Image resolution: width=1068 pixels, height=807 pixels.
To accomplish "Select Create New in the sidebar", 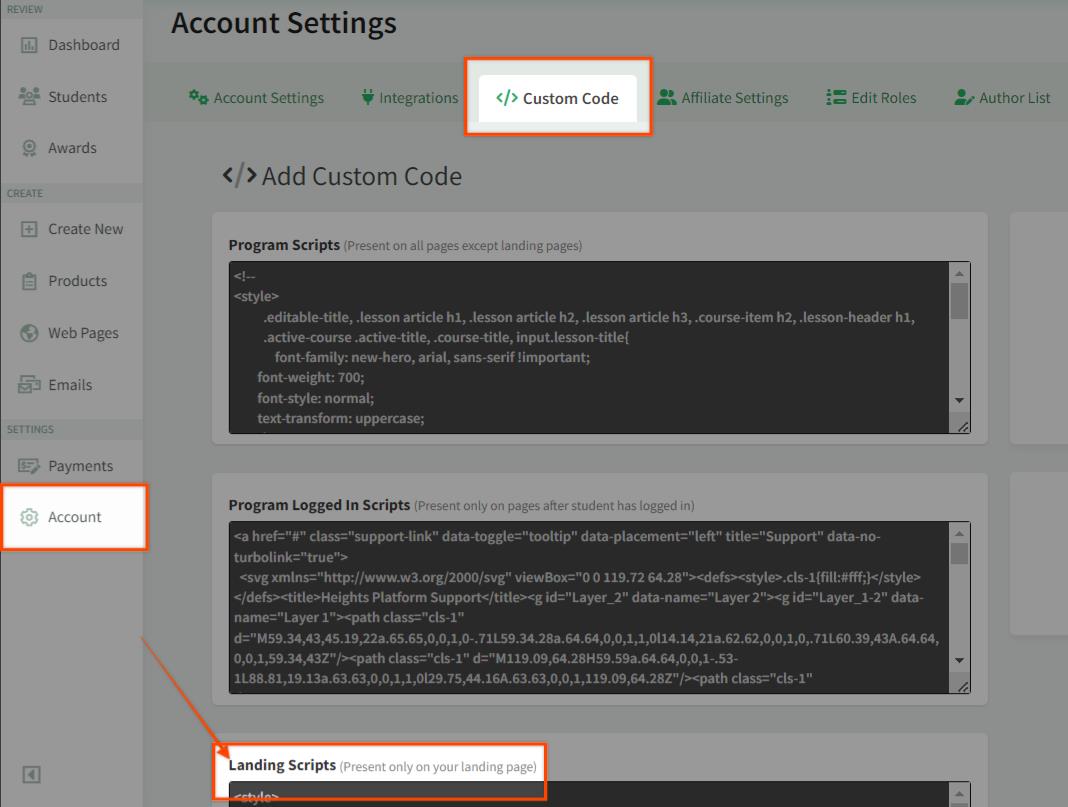I will click(x=72, y=230).
